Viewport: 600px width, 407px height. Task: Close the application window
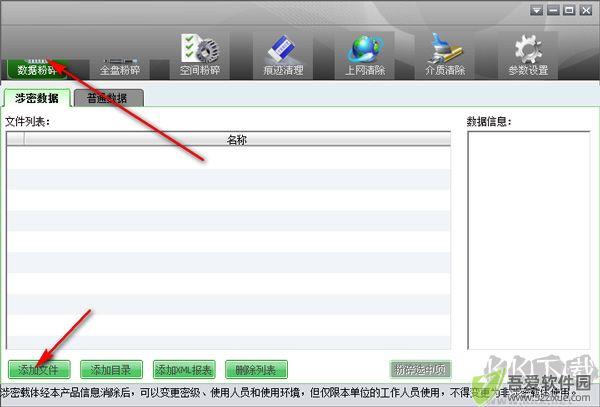pos(586,10)
